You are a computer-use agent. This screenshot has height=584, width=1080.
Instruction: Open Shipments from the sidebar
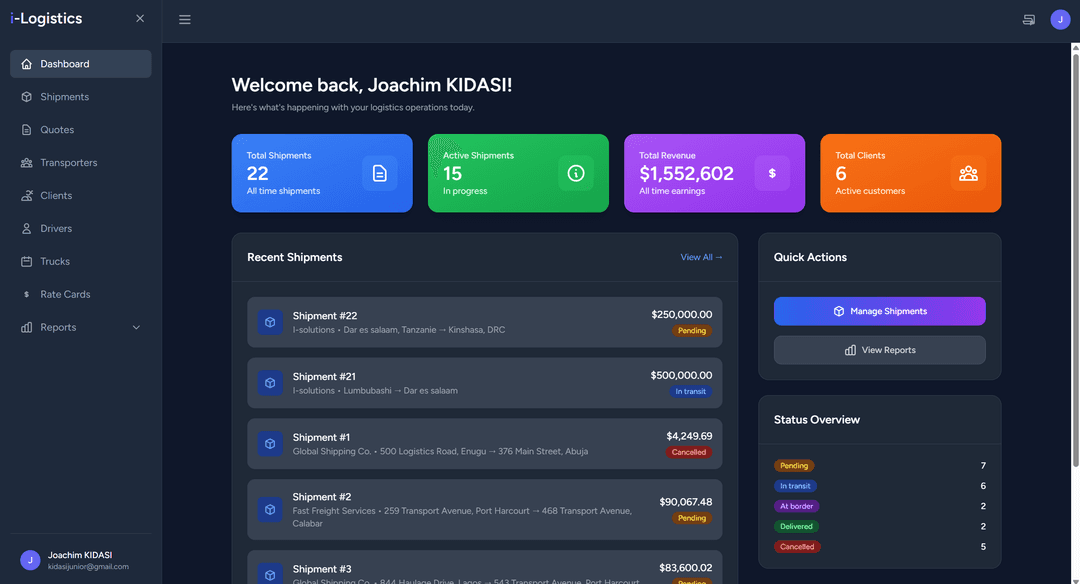pyautogui.click(x=64, y=97)
